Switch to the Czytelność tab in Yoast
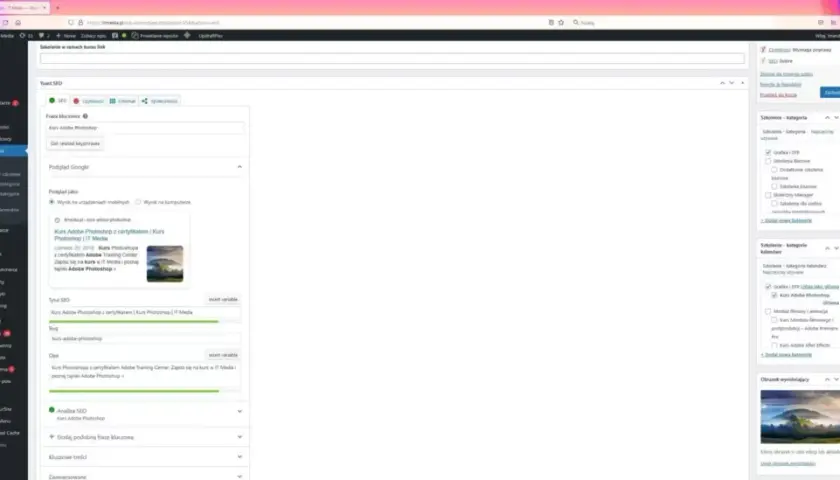840x480 pixels. pos(88,101)
